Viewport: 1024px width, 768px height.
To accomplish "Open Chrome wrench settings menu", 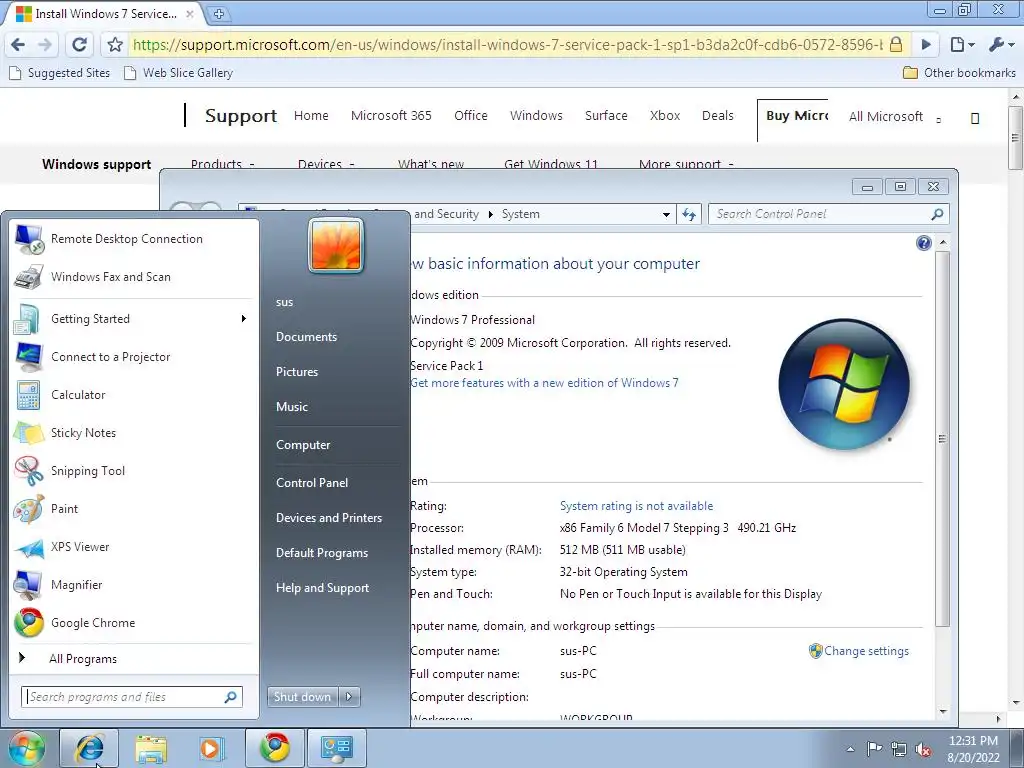I will point(1000,44).
